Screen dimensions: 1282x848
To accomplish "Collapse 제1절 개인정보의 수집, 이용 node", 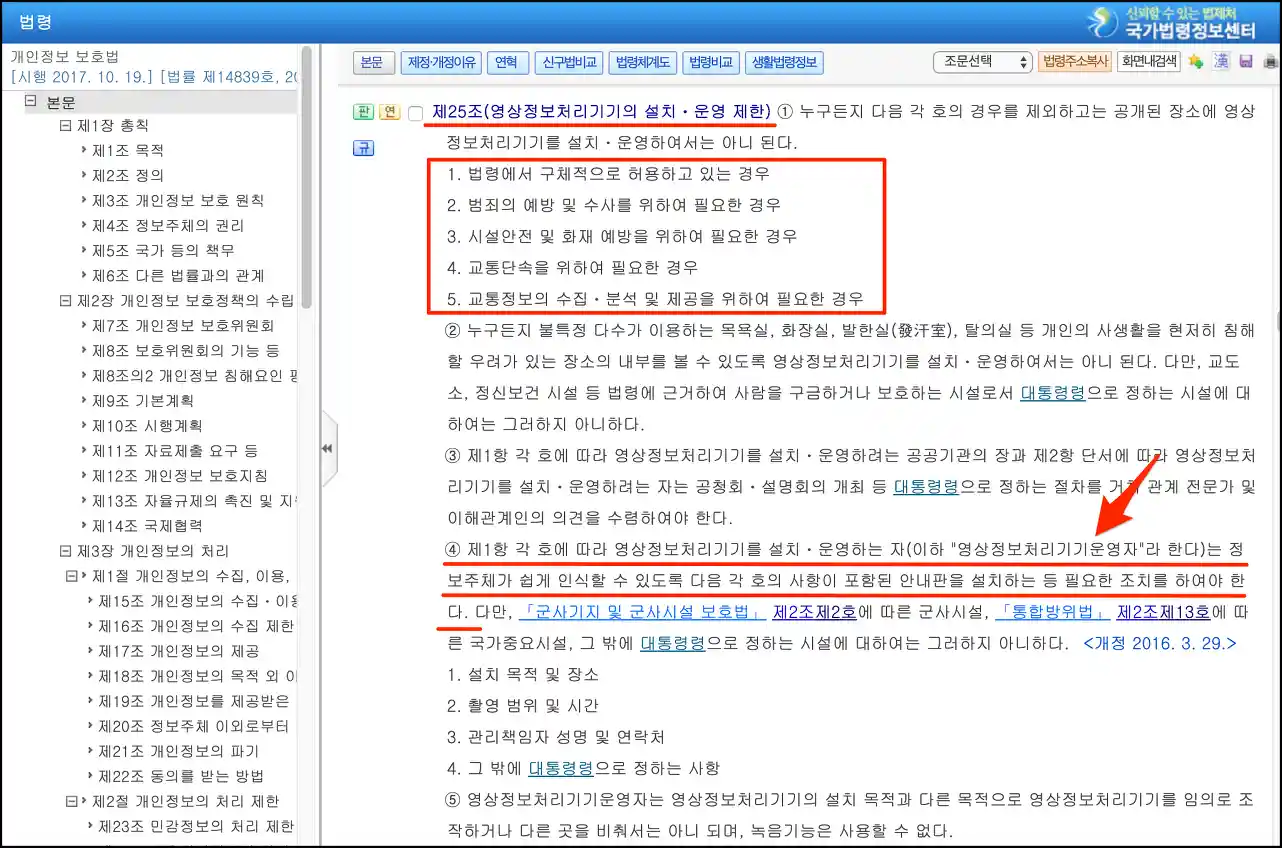I will pos(72,576).
